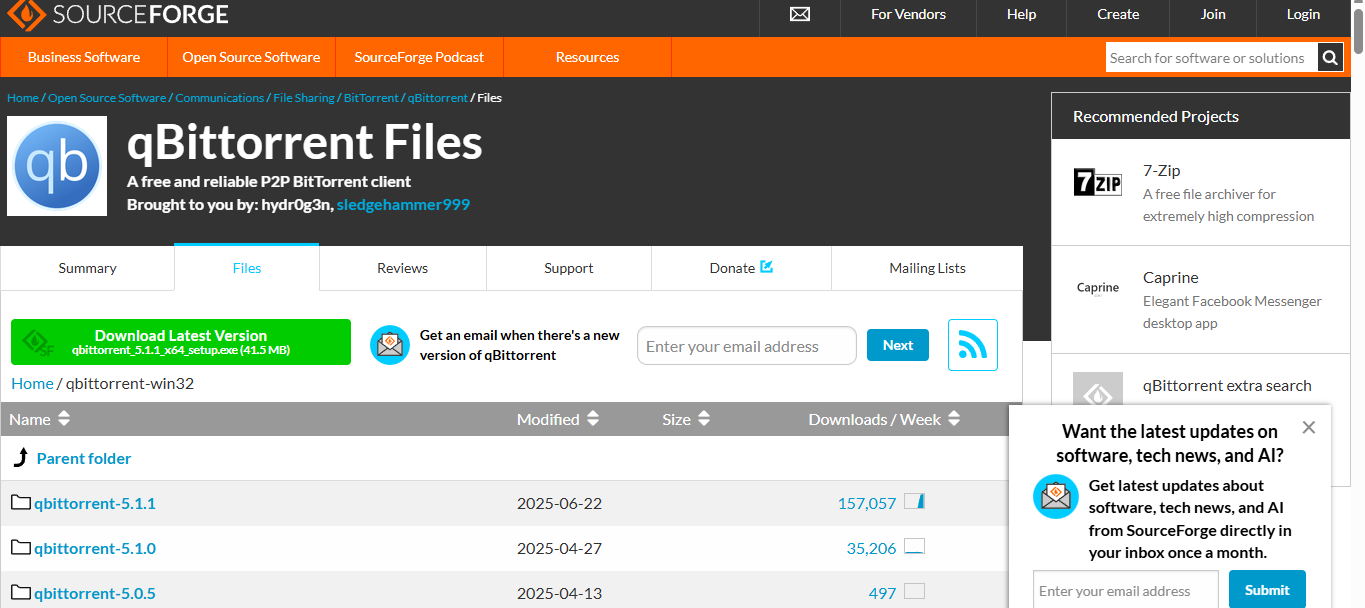Sort the file list by Name
Viewport: 1365px width, 608px height.
pyautogui.click(x=40, y=419)
